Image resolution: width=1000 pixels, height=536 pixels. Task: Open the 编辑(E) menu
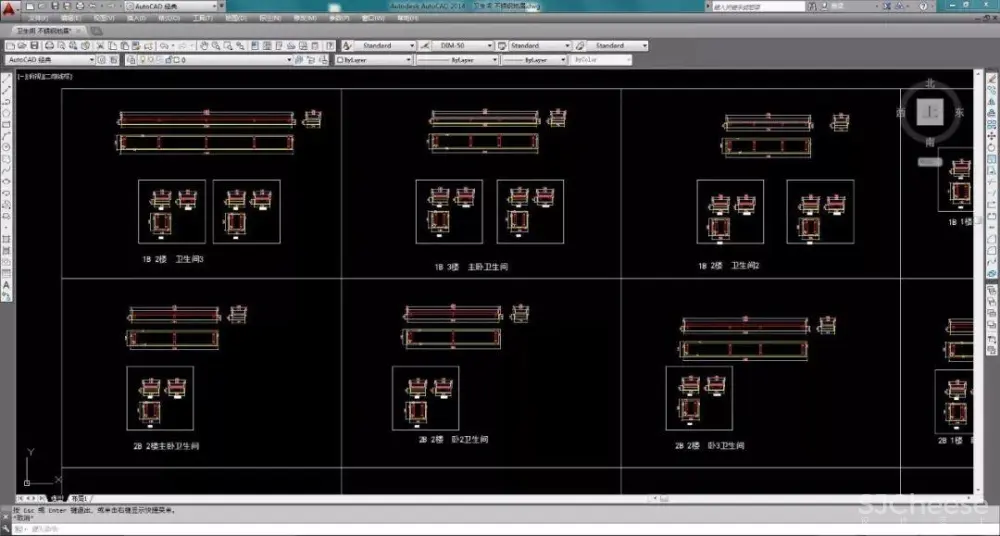pyautogui.click(x=70, y=19)
